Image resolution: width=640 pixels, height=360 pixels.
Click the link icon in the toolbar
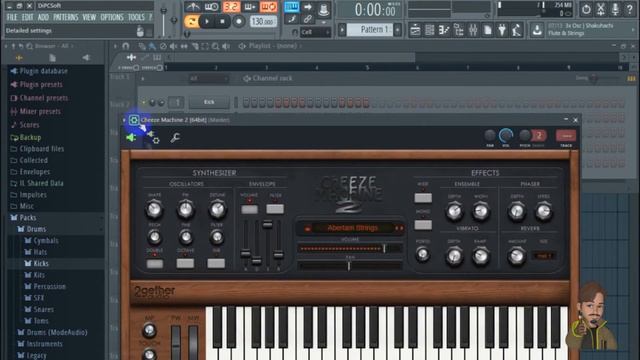(x=307, y=19)
